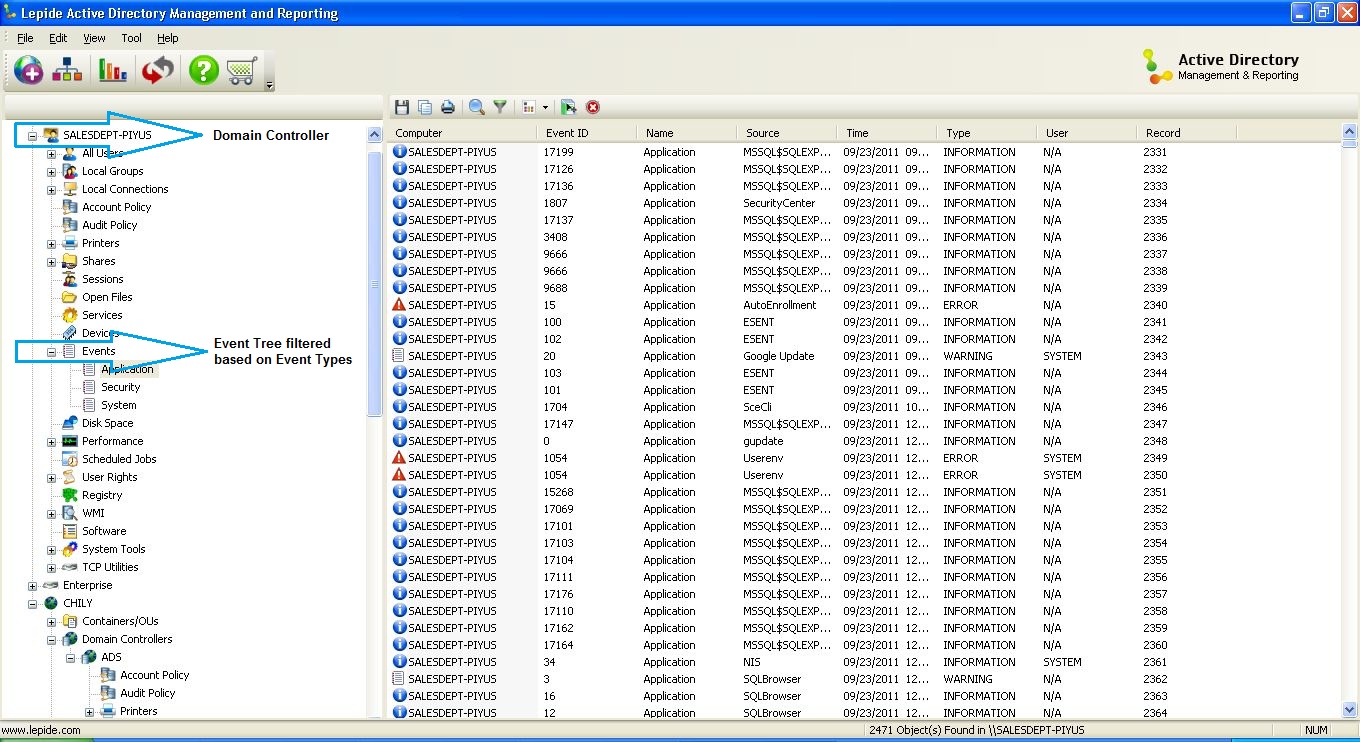Click the red refresh arrows icon
This screenshot has width=1360, height=742.
click(x=157, y=71)
